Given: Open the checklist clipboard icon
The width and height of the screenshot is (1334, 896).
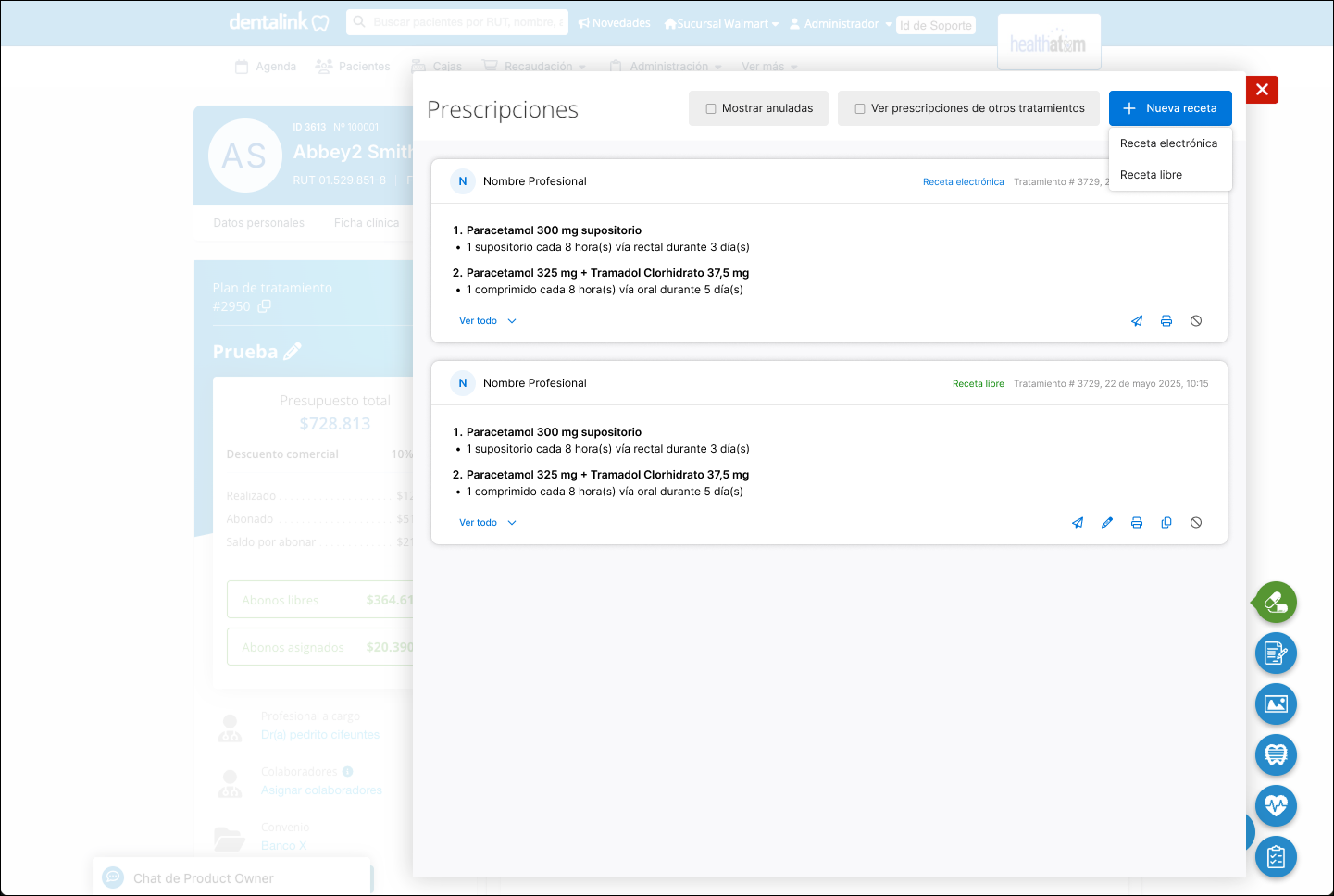Looking at the screenshot, I should [1276, 858].
